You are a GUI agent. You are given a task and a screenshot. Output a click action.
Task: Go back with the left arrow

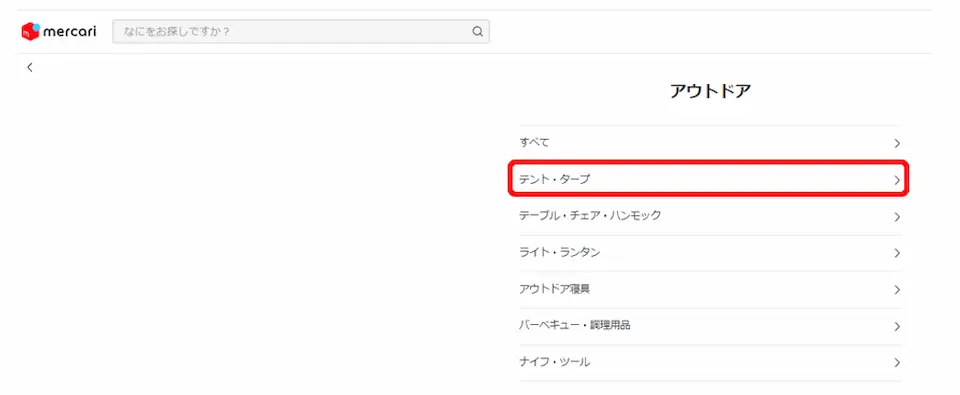click(x=29, y=67)
